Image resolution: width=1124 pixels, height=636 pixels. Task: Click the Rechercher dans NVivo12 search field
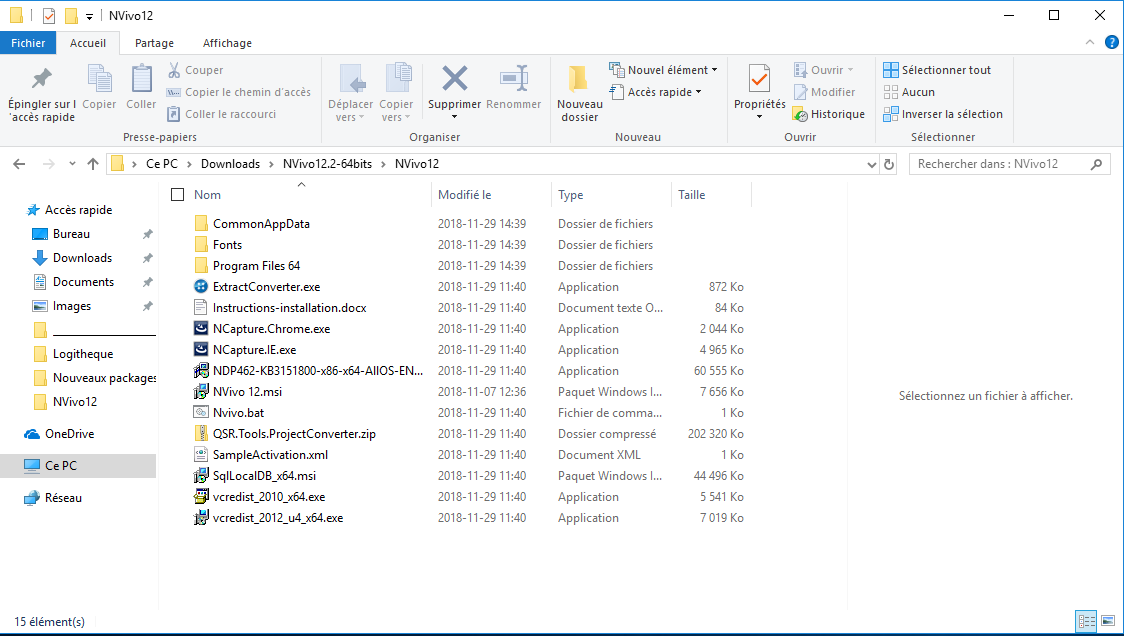[1000, 164]
